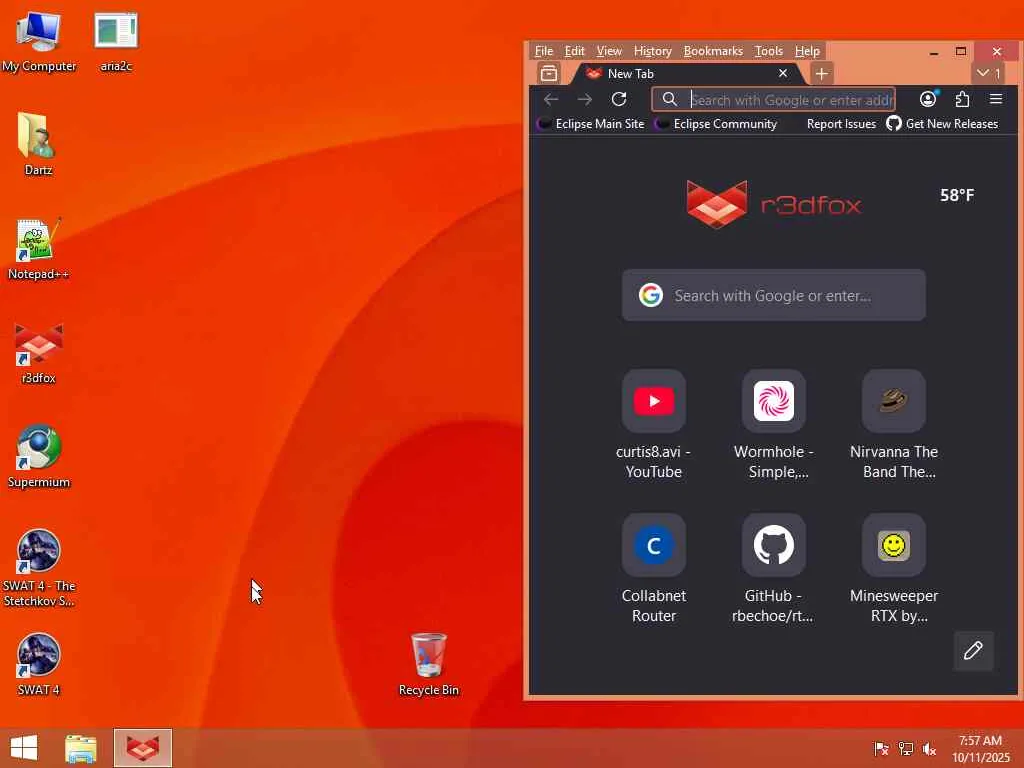Open Get New Releases bookmark
The image size is (1024, 768).
[x=942, y=123]
